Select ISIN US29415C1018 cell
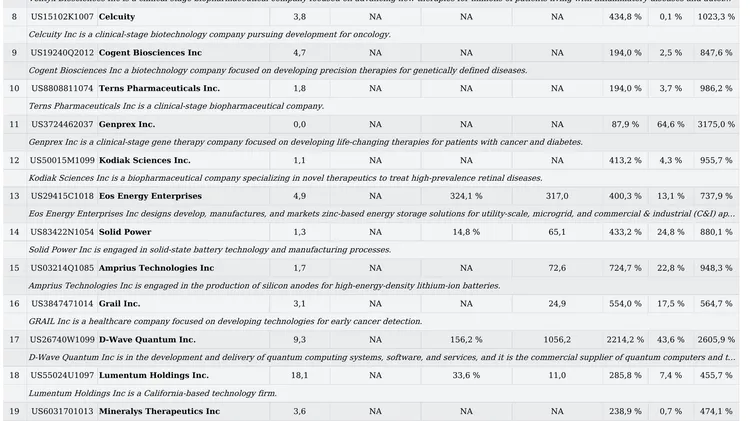Image resolution: width=750 pixels, height=421 pixels. (x=62, y=197)
